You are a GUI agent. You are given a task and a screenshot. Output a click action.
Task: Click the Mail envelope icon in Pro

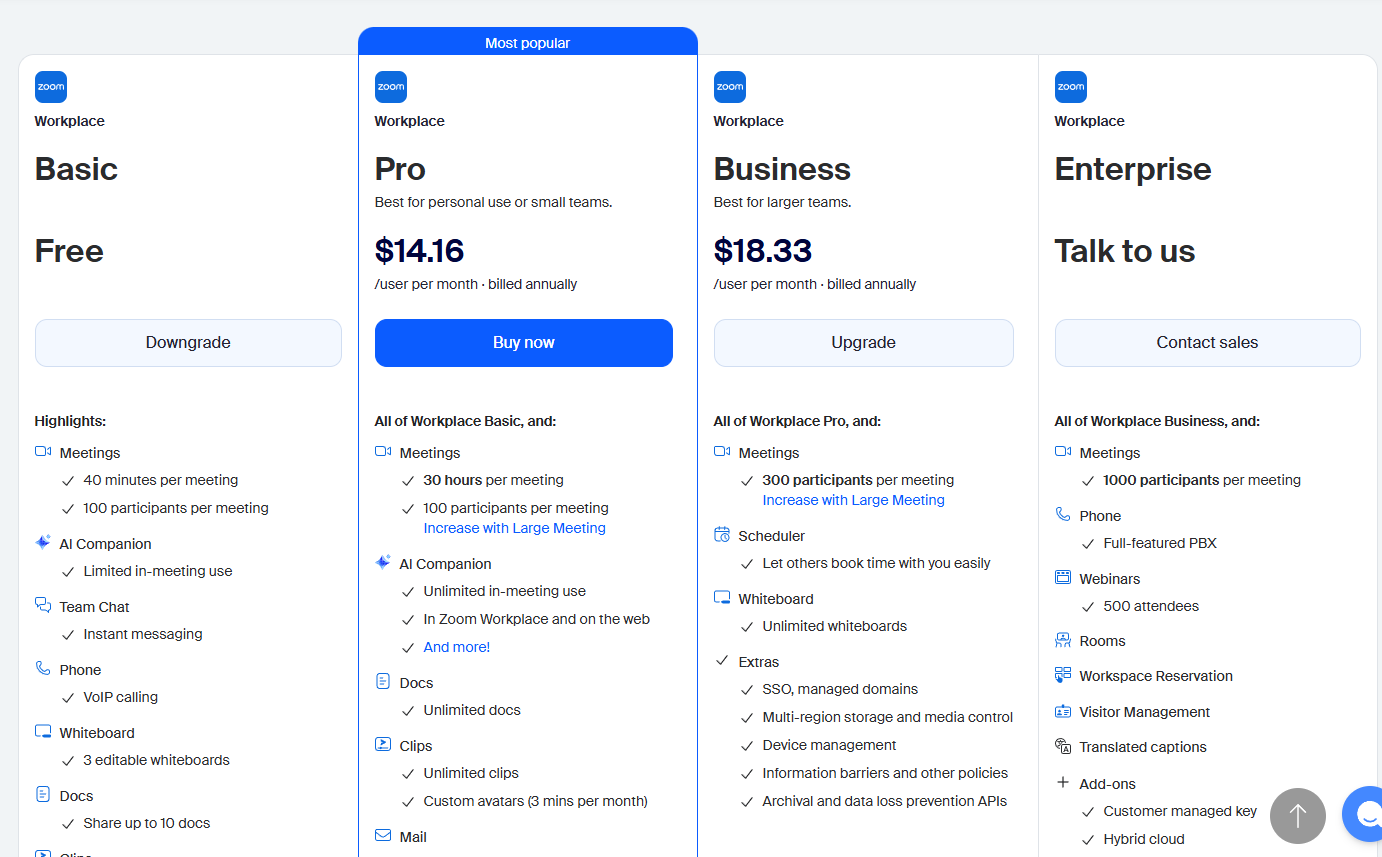(383, 836)
